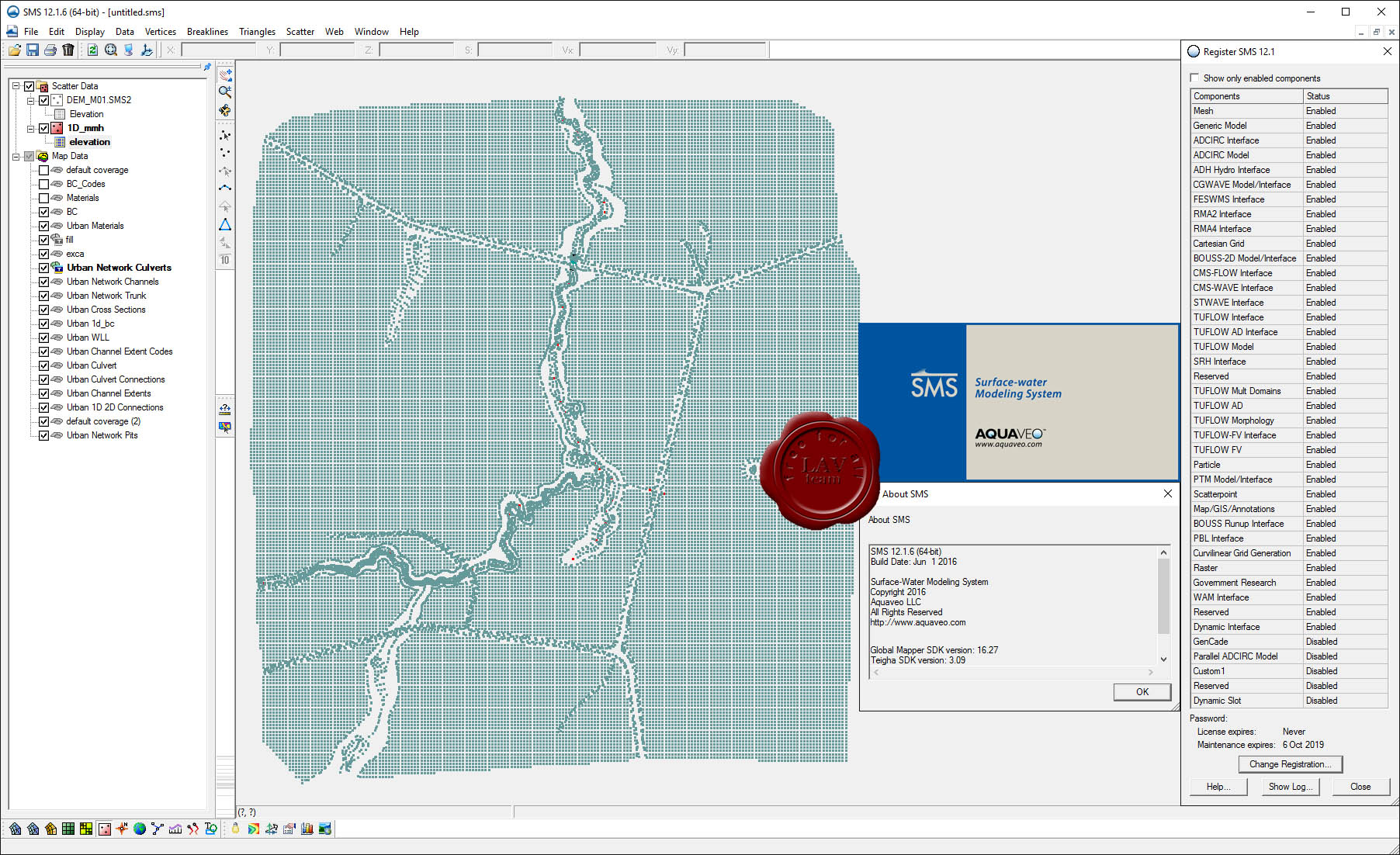Click the Delete trash can icon
Screen dimensions: 1400x855
68,50
